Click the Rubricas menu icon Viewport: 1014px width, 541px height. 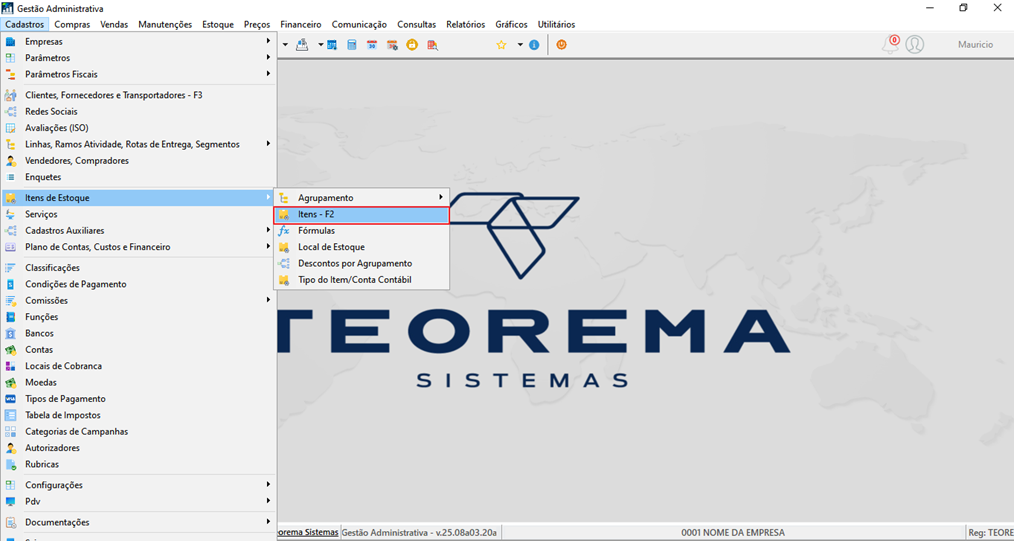pyautogui.click(x=10, y=464)
